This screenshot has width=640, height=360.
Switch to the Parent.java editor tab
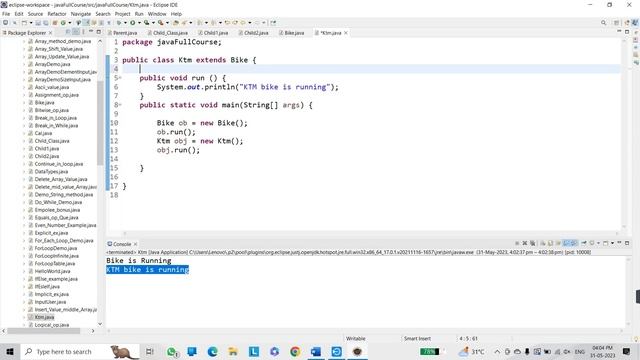click(122, 33)
